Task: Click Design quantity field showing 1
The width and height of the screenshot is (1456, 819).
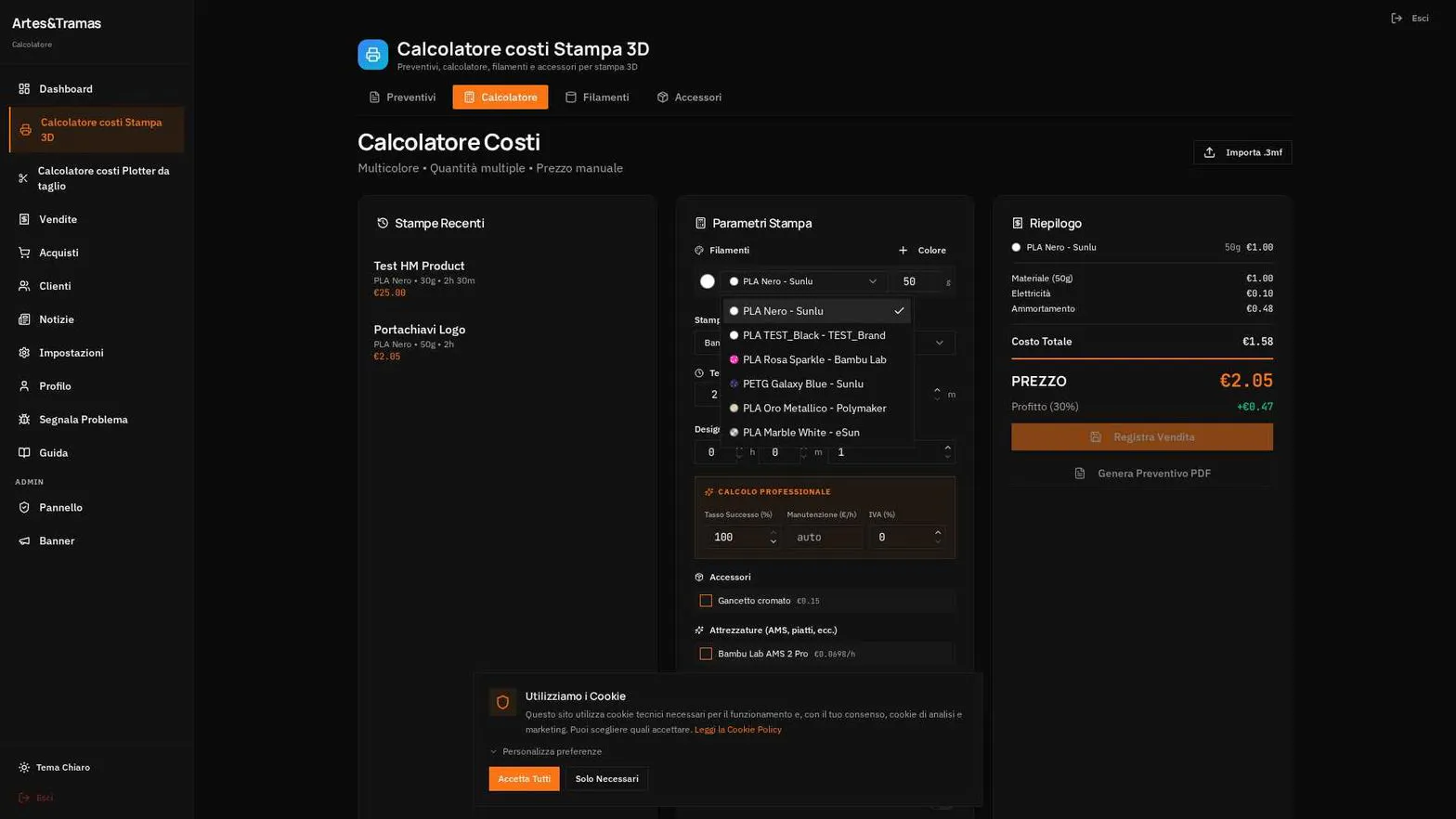Action: tap(891, 452)
